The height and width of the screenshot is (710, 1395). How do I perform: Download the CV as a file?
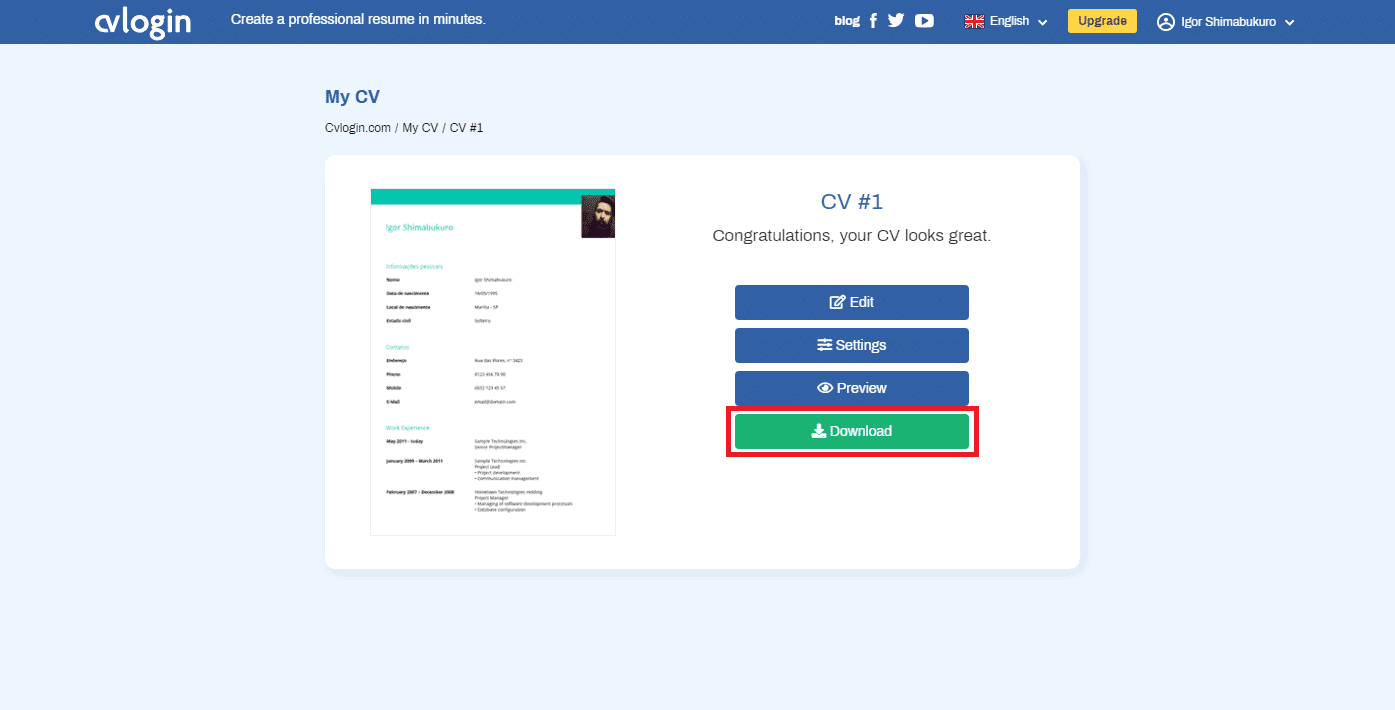tap(851, 431)
